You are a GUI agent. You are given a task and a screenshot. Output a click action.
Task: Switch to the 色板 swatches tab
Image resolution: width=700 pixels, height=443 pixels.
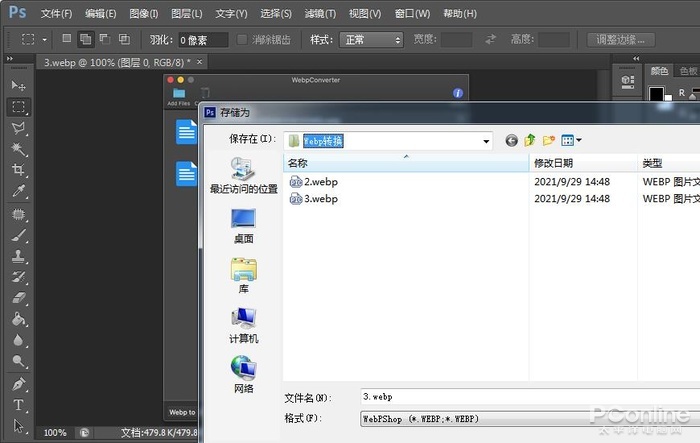(x=689, y=71)
